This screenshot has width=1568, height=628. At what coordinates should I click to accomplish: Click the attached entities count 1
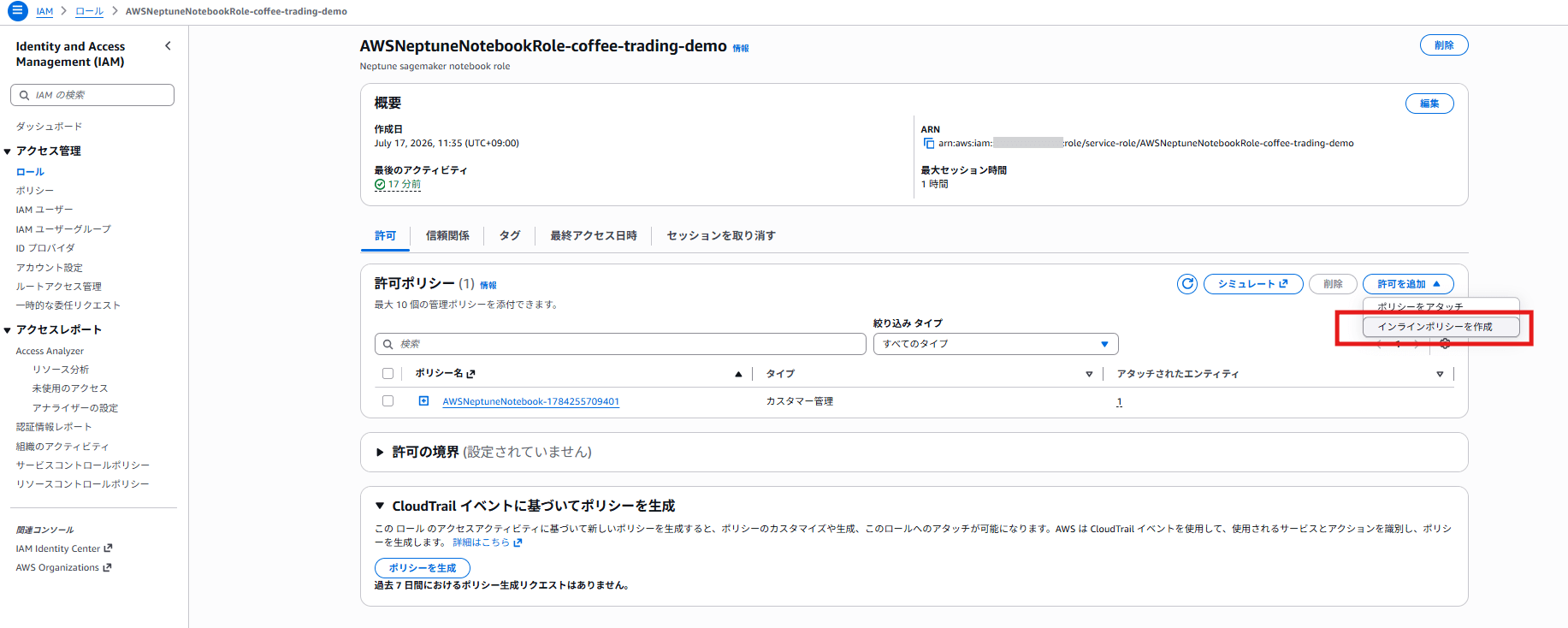(x=1119, y=401)
